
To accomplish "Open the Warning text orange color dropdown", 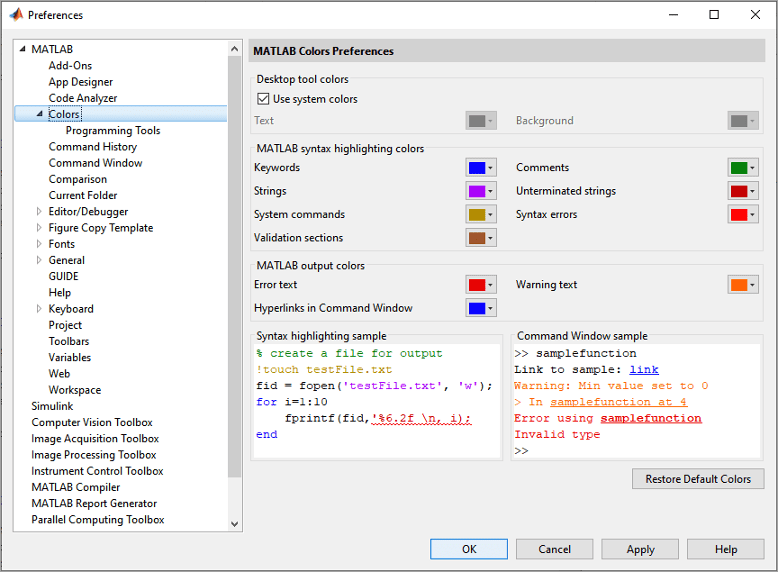I will pyautogui.click(x=743, y=285).
